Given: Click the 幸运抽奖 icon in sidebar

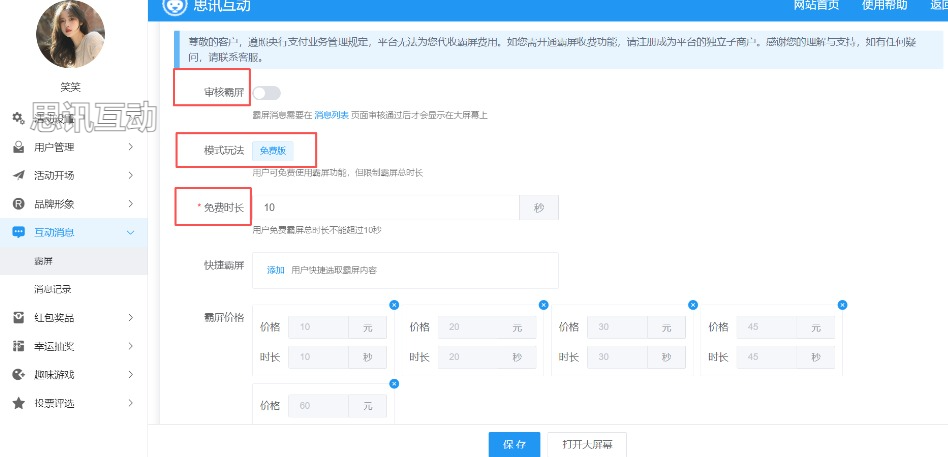Looking at the screenshot, I should (18, 346).
